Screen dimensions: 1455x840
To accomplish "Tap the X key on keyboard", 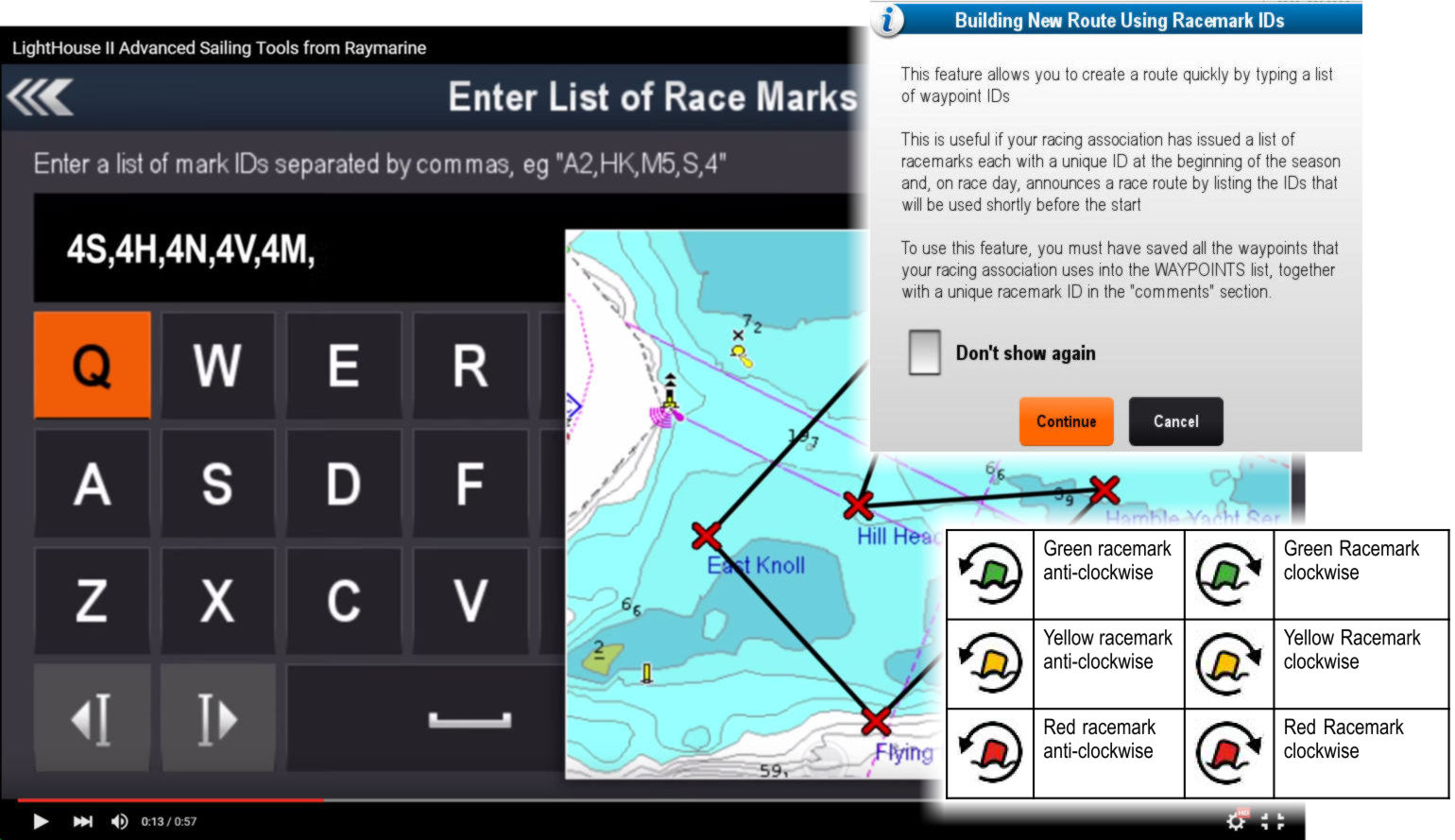I will tap(217, 601).
